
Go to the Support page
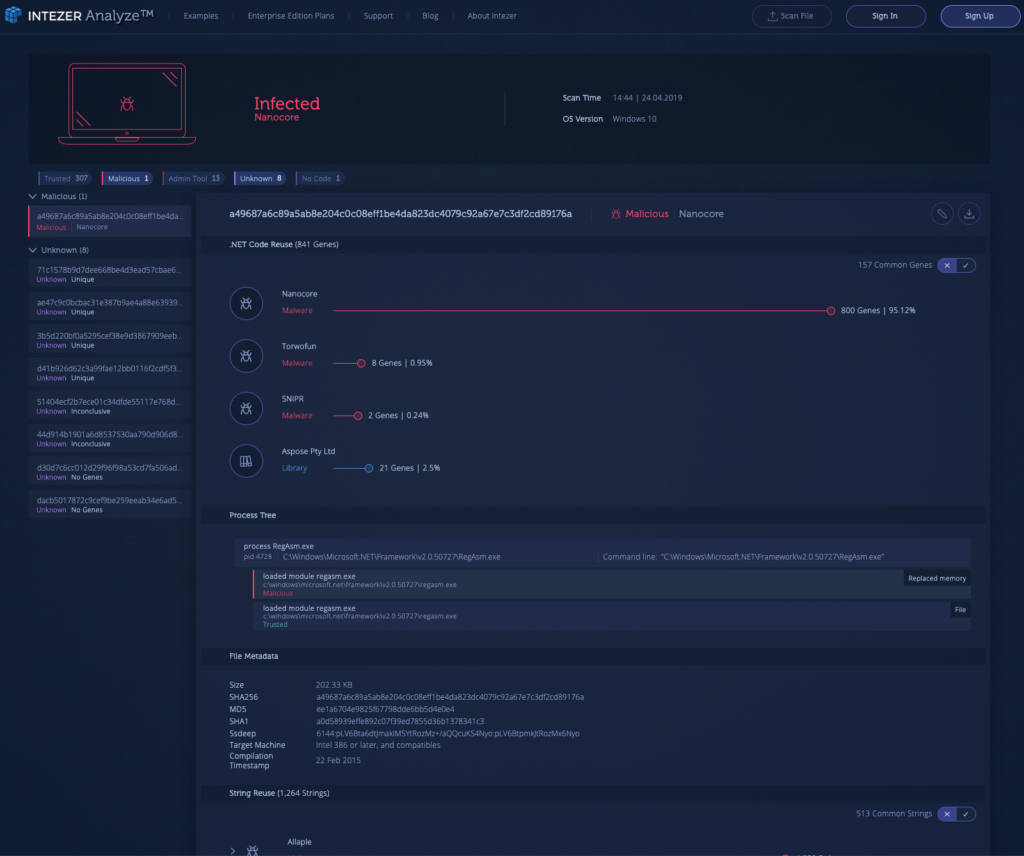pyautogui.click(x=378, y=15)
